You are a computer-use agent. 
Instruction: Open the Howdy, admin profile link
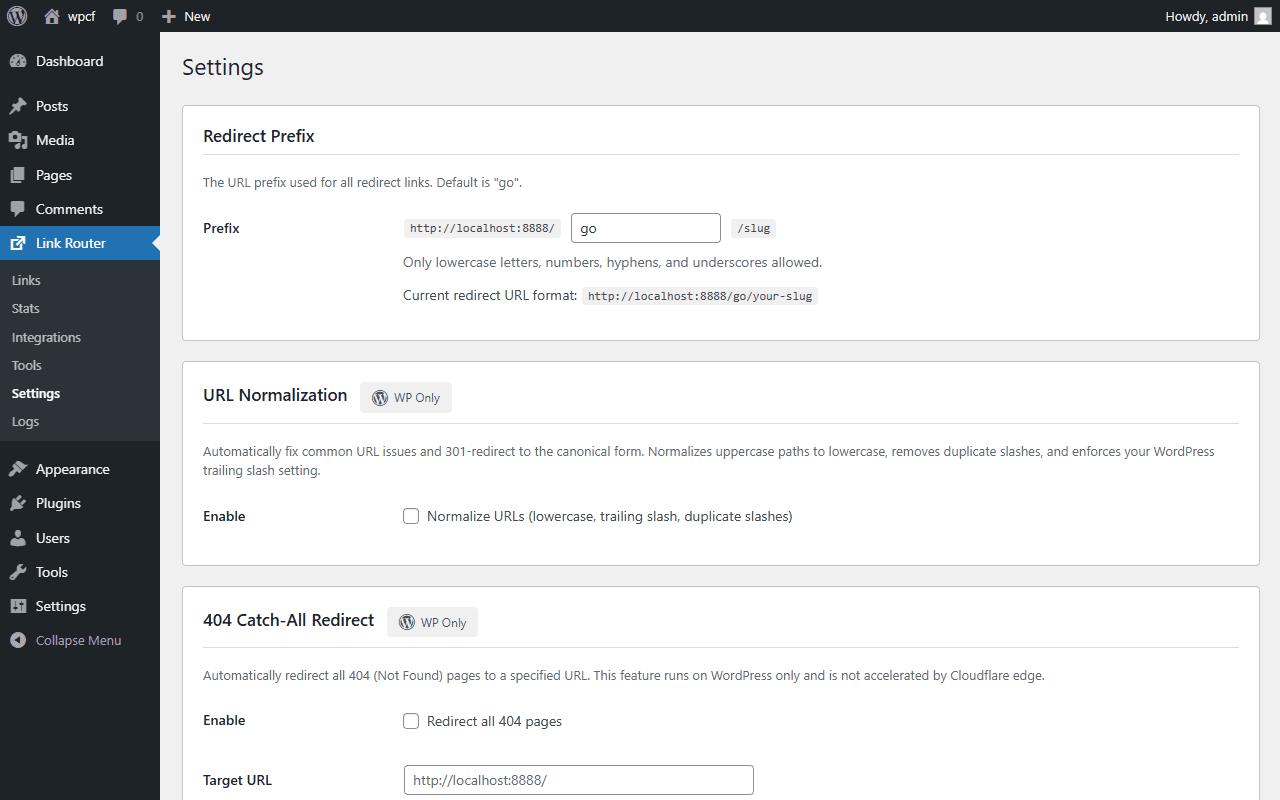[x=1206, y=16]
